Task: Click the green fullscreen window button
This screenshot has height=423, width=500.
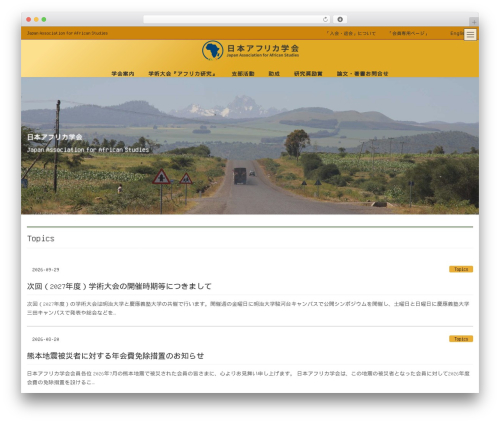Action: [44, 20]
